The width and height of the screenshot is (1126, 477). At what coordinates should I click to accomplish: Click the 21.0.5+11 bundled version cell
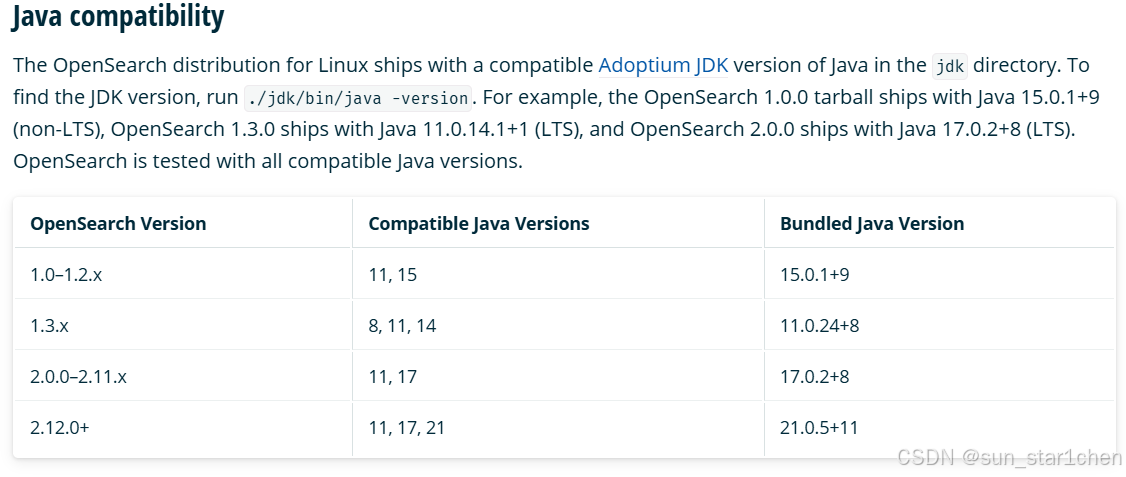820,428
